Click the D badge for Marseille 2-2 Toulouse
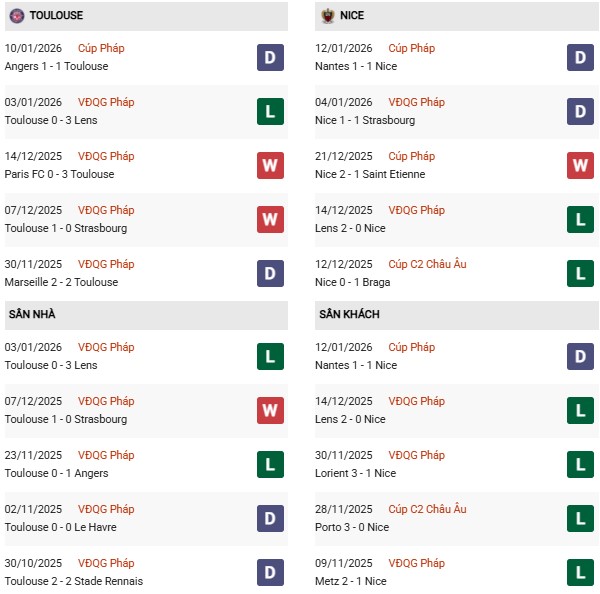The height and width of the screenshot is (594, 600). coord(270,274)
